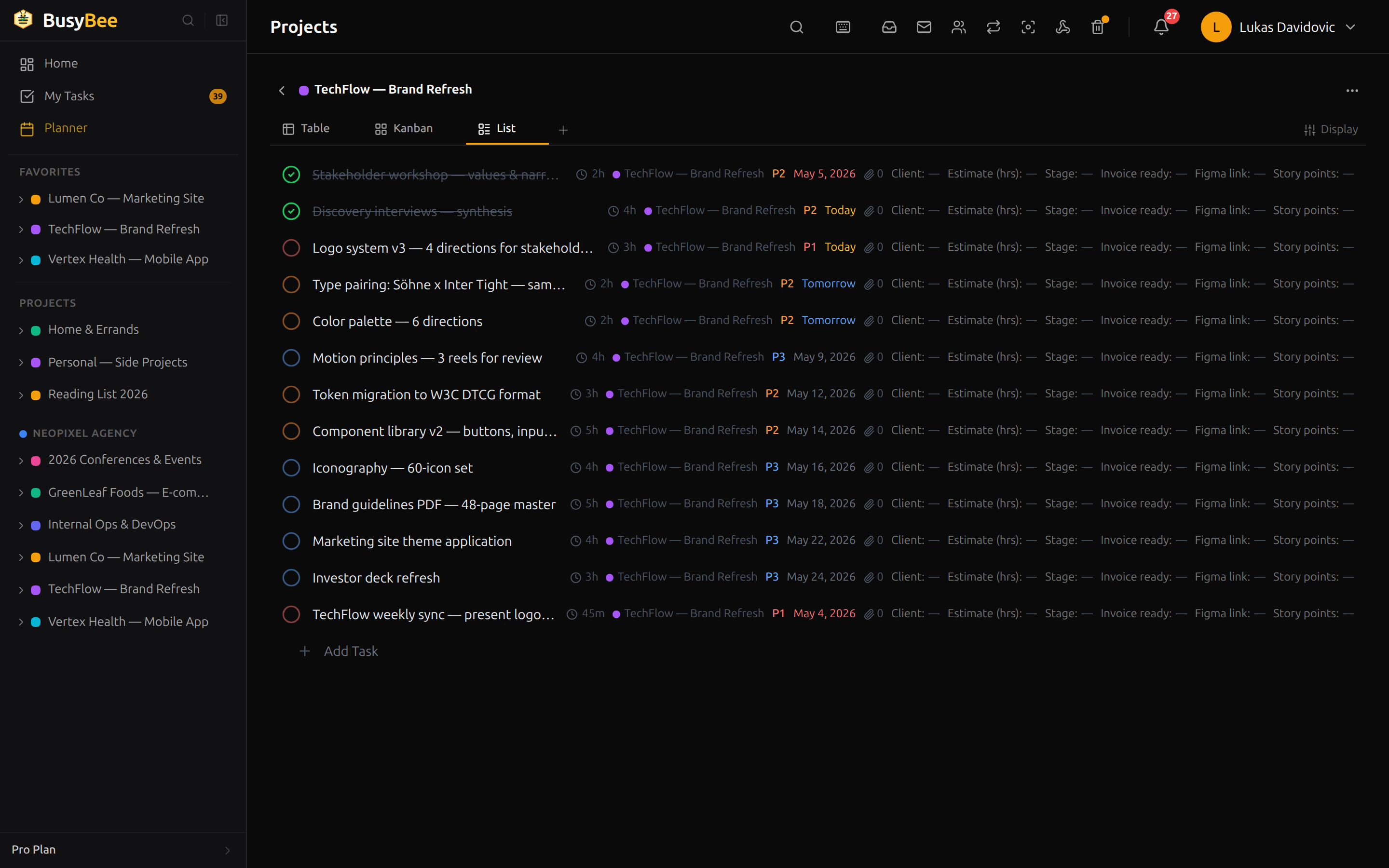This screenshot has height=868, width=1389.
Task: Mark Color palette 6 directions complete
Action: click(291, 321)
